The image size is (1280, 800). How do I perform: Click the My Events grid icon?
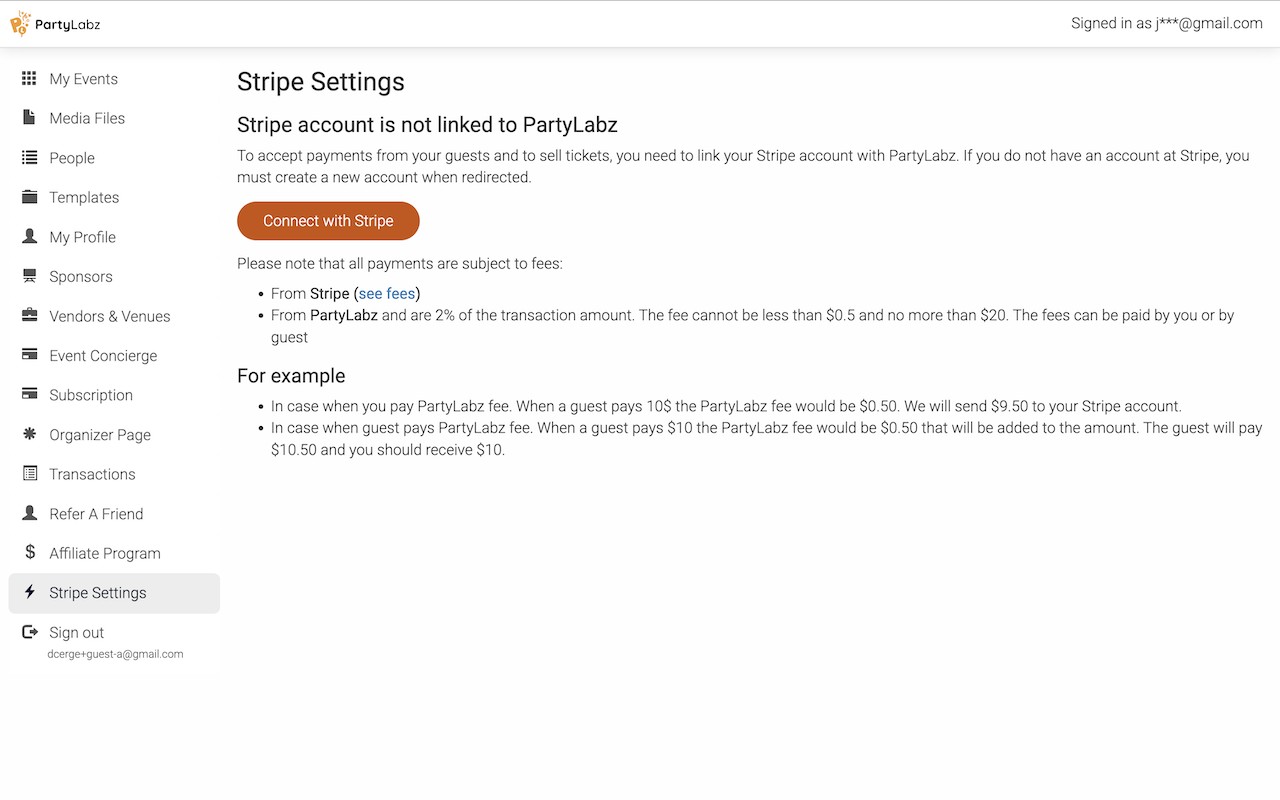pyautogui.click(x=30, y=79)
